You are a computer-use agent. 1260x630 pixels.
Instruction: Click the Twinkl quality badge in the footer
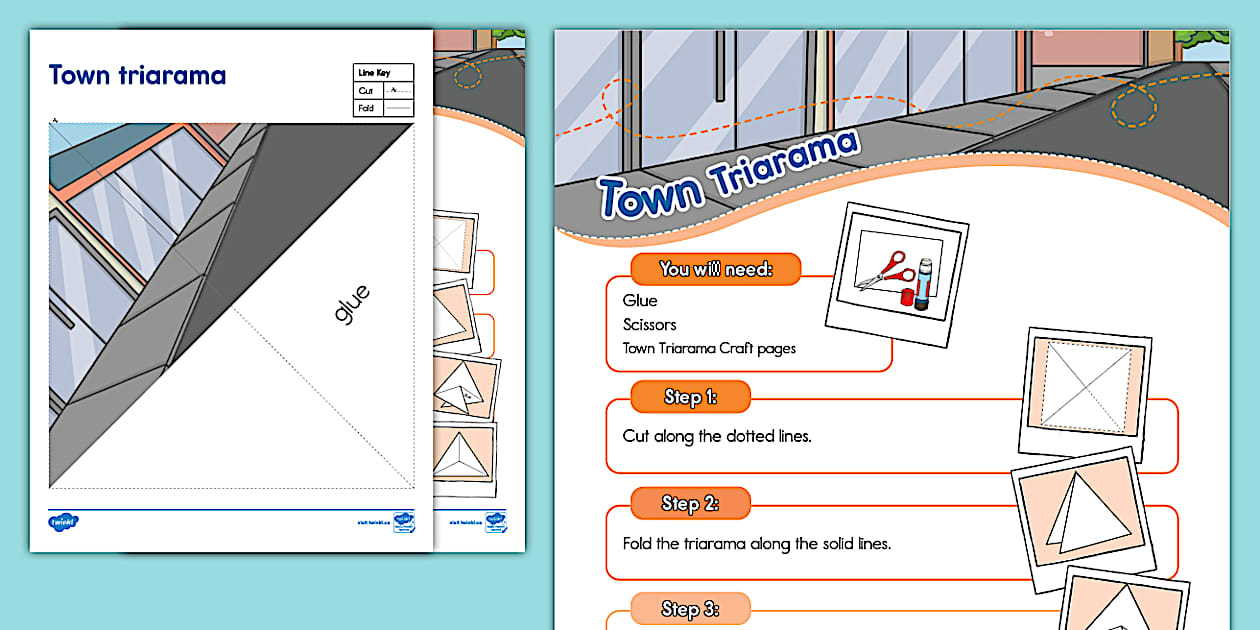tap(403, 522)
